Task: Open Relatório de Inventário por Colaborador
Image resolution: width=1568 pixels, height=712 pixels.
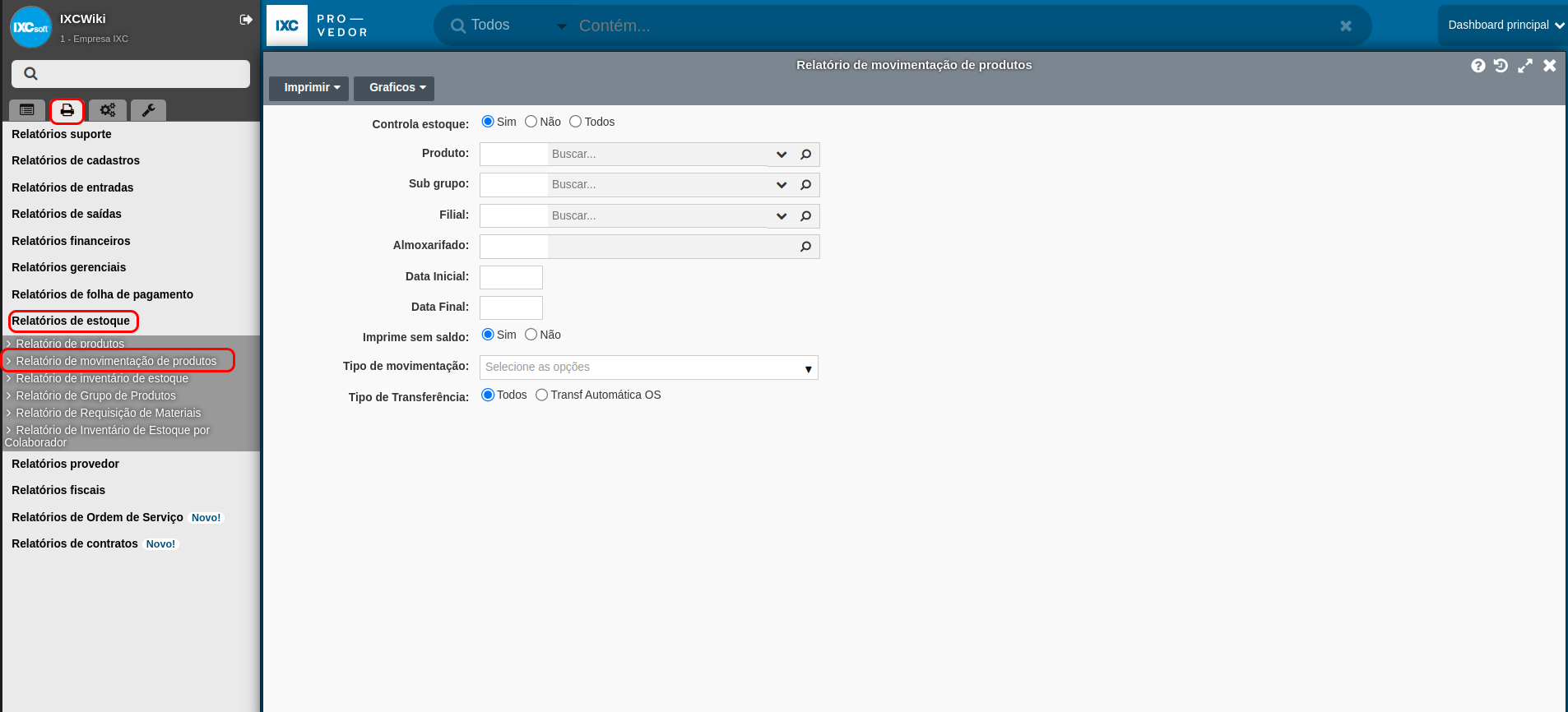Action: [107, 436]
